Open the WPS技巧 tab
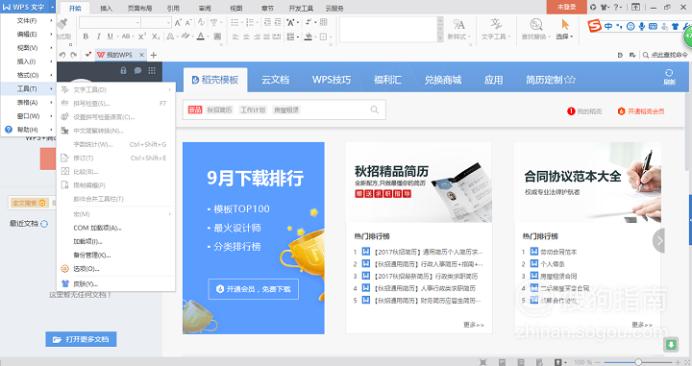692x366 pixels. point(331,80)
